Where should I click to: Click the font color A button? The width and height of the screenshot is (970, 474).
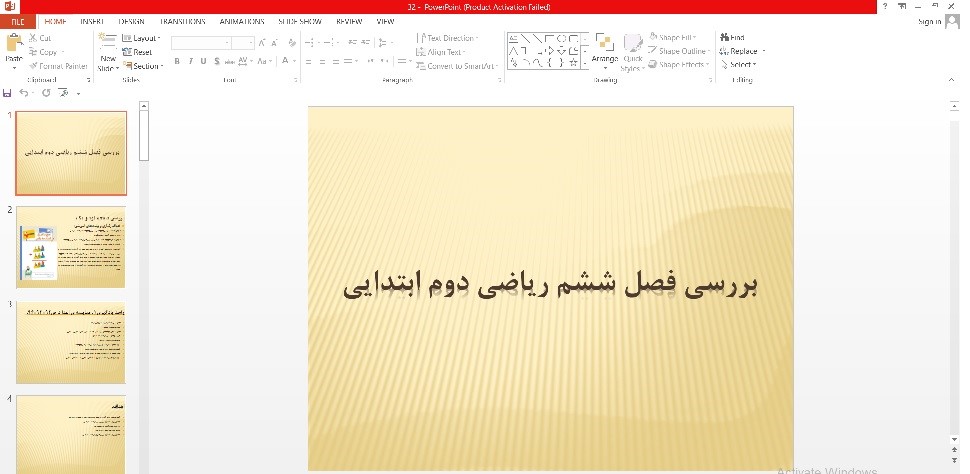(284, 62)
